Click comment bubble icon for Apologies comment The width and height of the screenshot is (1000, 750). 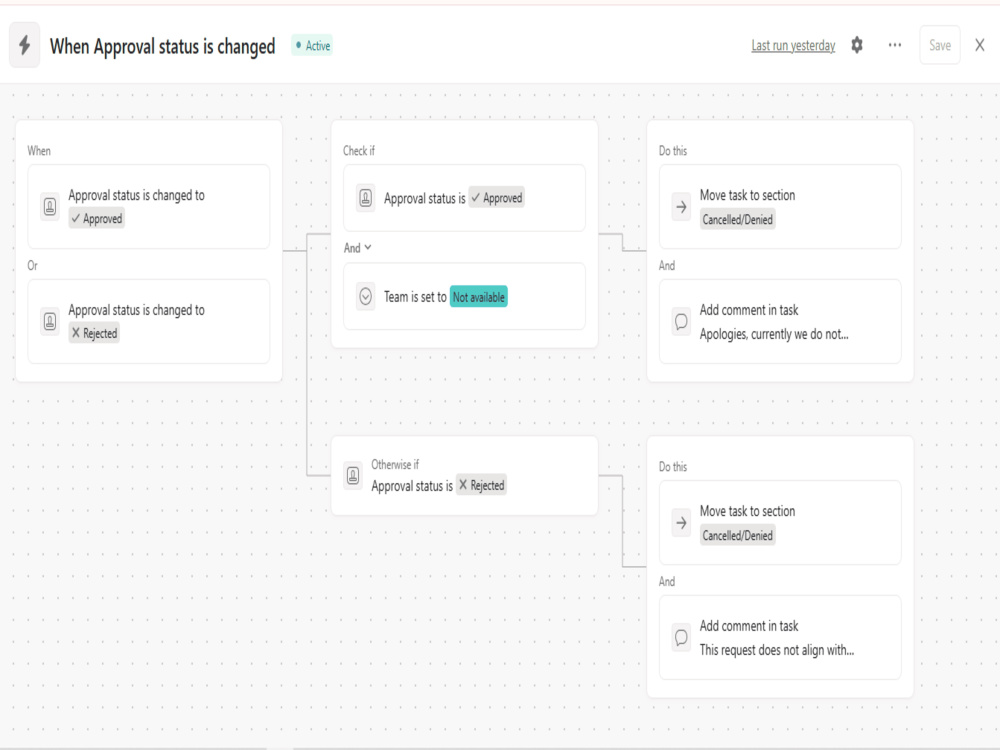[x=681, y=321]
